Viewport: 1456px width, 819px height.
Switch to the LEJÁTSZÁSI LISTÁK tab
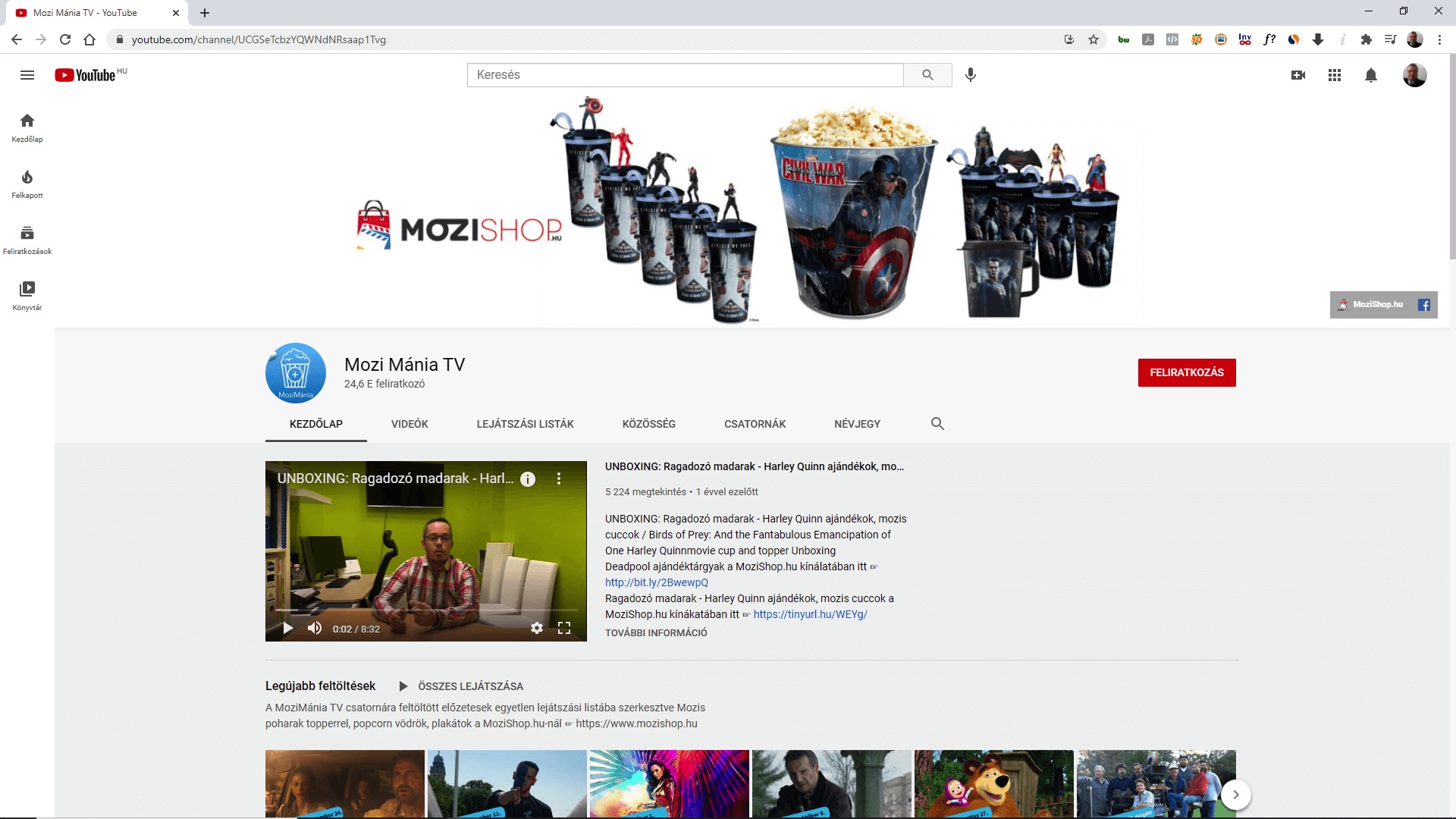point(525,424)
